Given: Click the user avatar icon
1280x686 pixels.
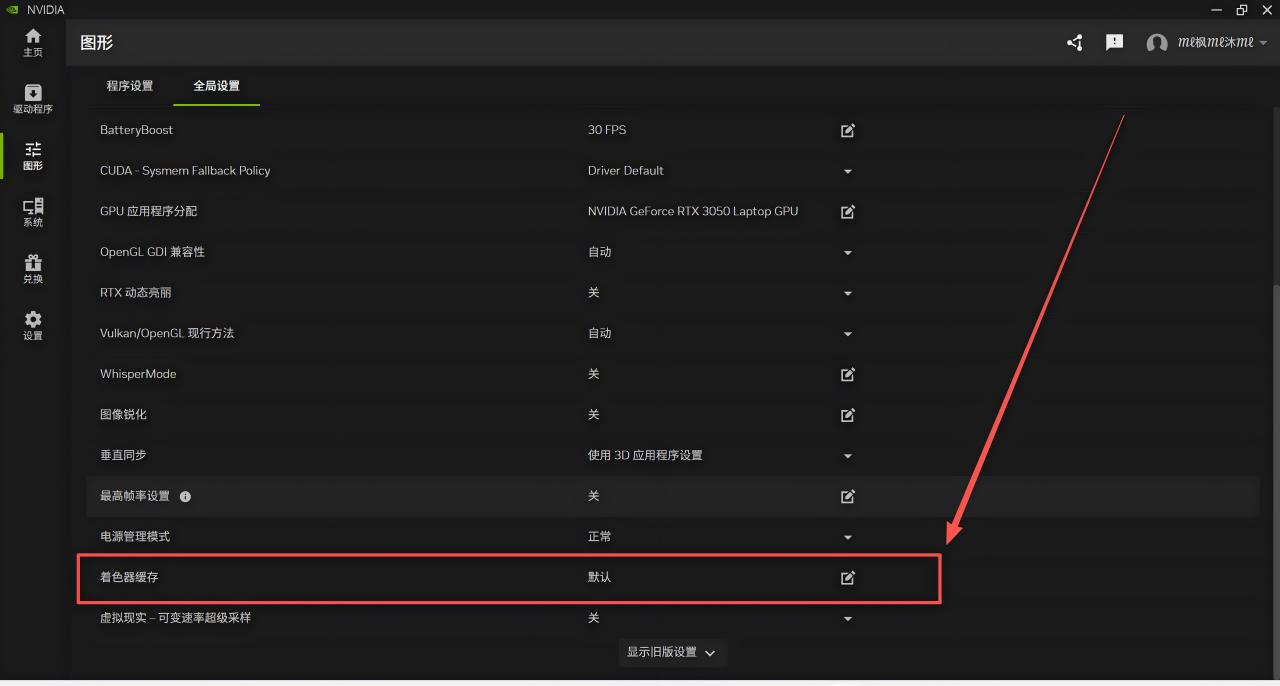Looking at the screenshot, I should point(1157,43).
